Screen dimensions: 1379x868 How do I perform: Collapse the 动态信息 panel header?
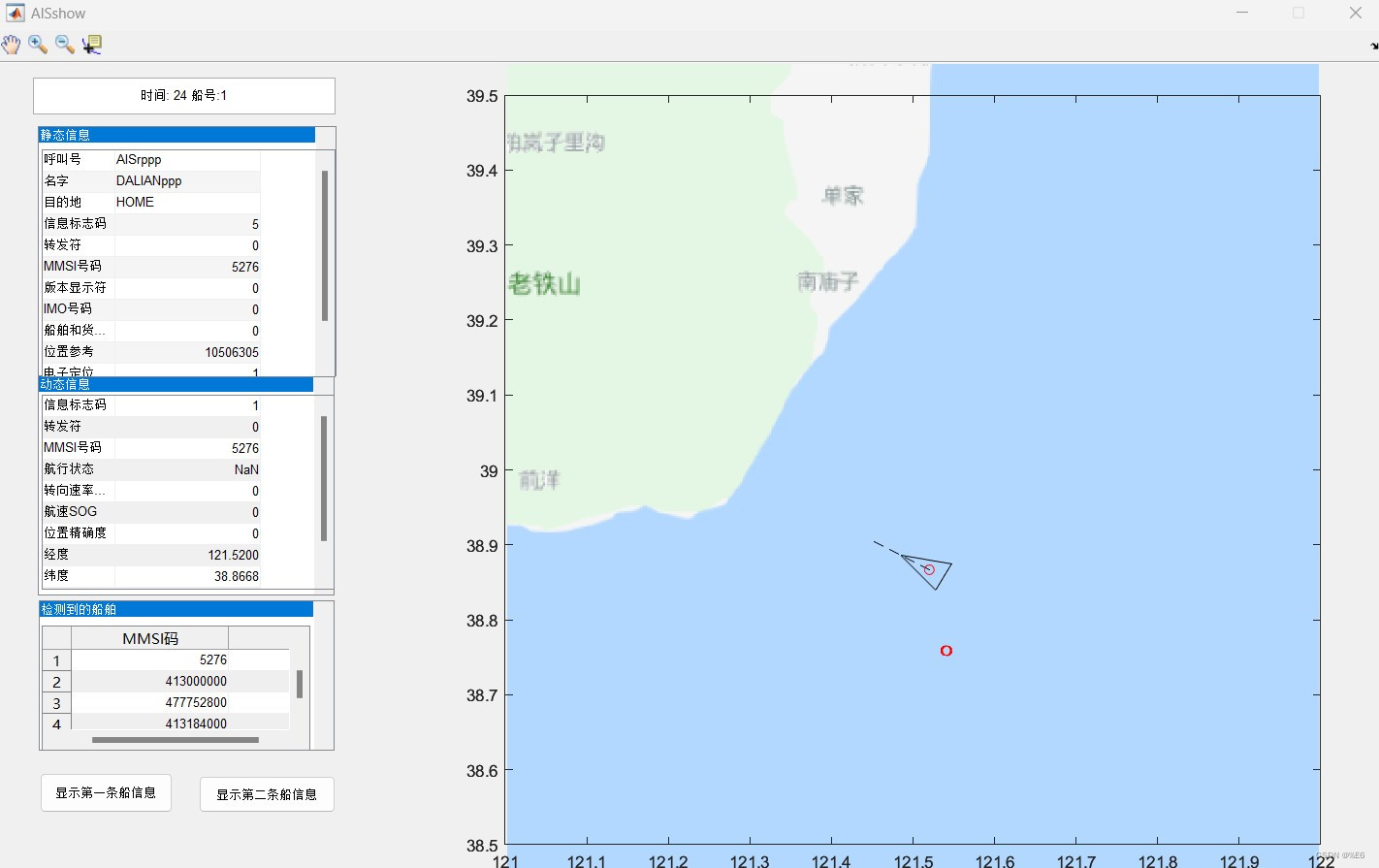click(x=65, y=384)
